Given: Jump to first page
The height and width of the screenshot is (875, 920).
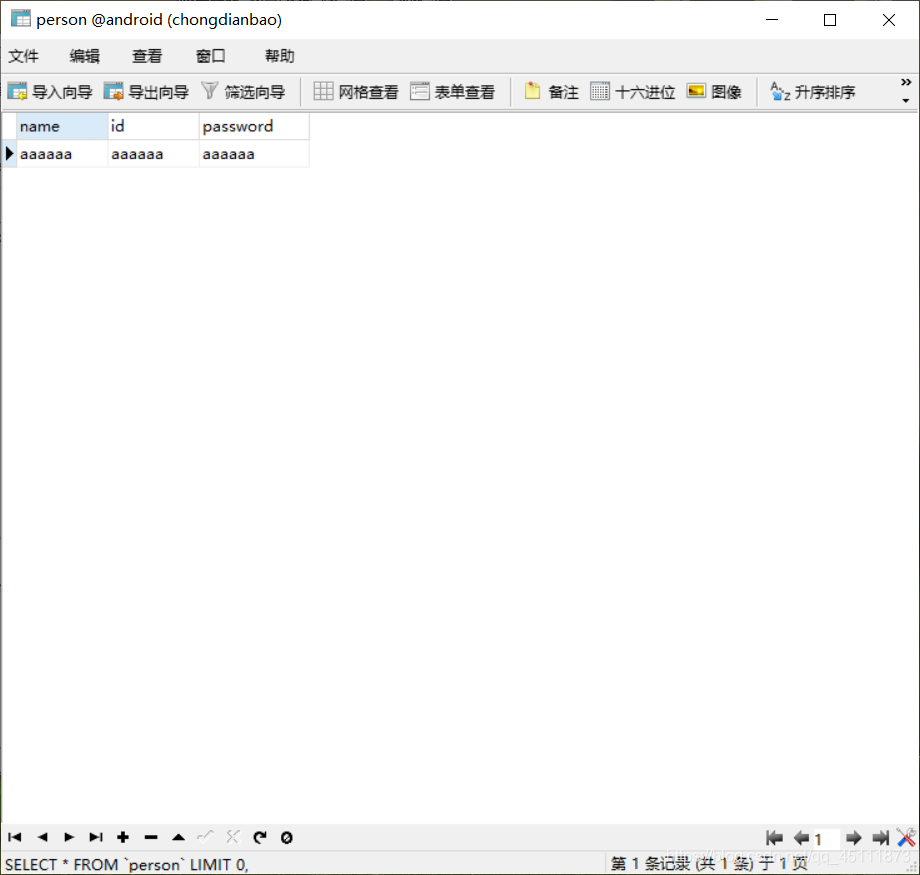Looking at the screenshot, I should (x=774, y=838).
